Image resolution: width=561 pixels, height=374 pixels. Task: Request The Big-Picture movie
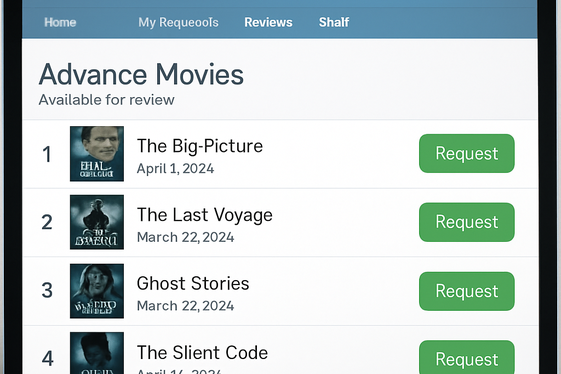467,154
